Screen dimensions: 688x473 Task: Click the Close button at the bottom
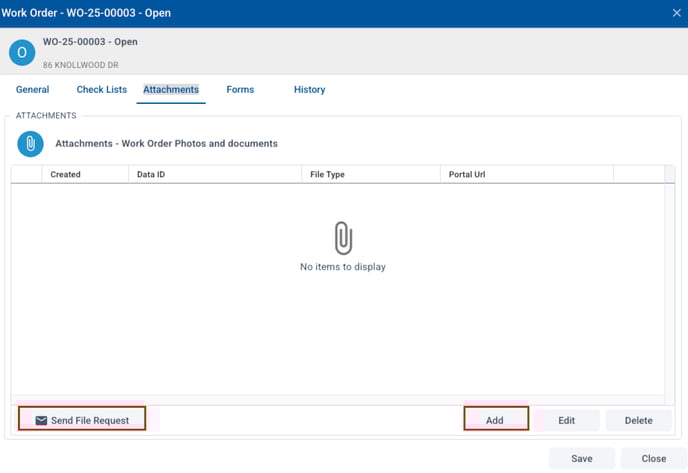click(x=654, y=459)
